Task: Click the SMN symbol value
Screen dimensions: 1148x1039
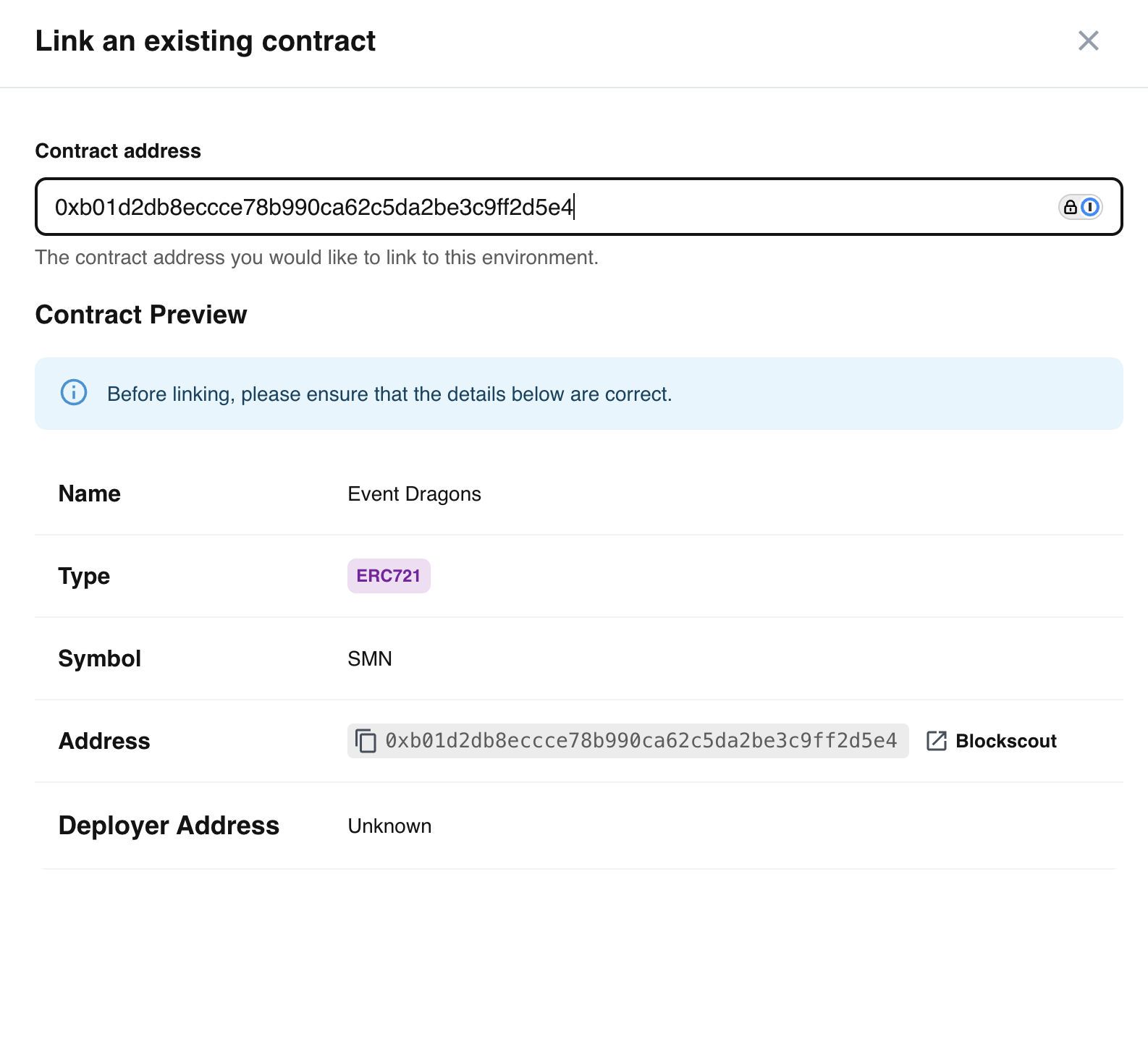Action: click(370, 659)
